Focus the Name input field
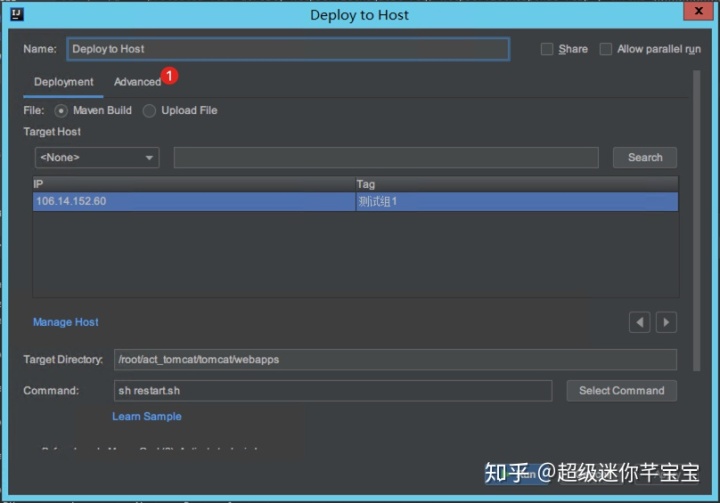The image size is (720, 503). click(288, 49)
